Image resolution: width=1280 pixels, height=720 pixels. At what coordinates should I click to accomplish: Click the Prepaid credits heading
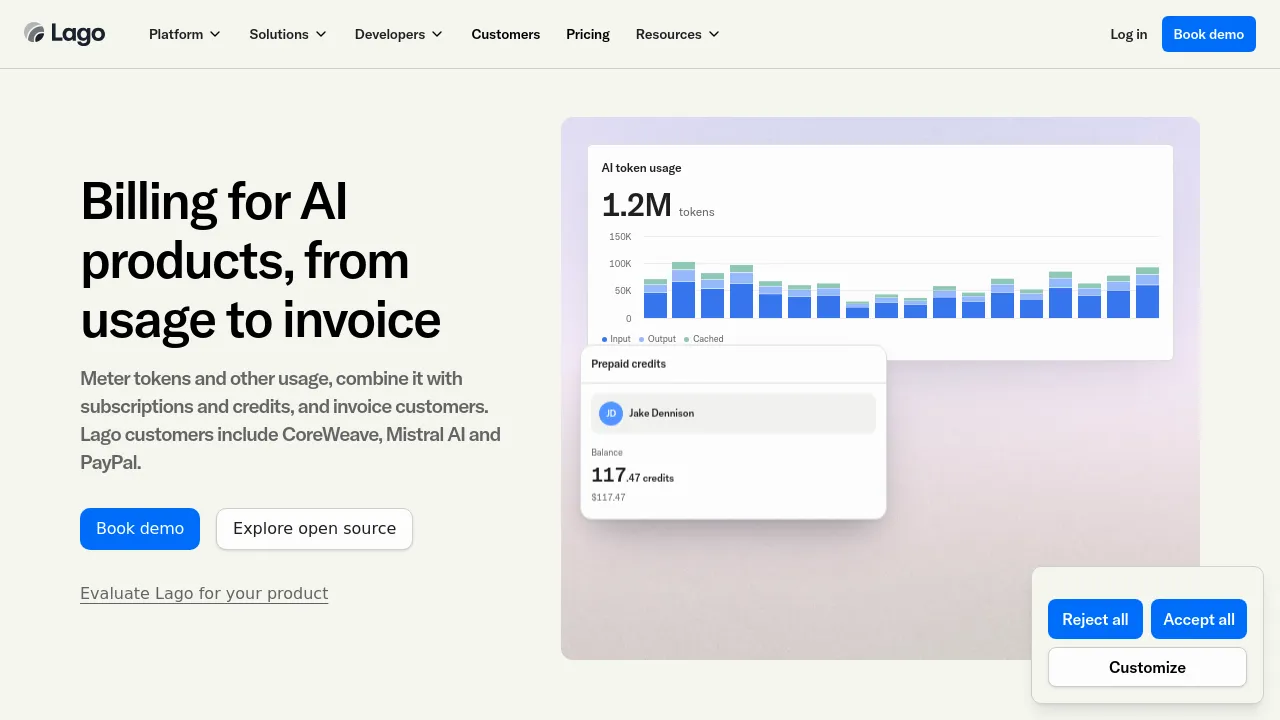(628, 364)
